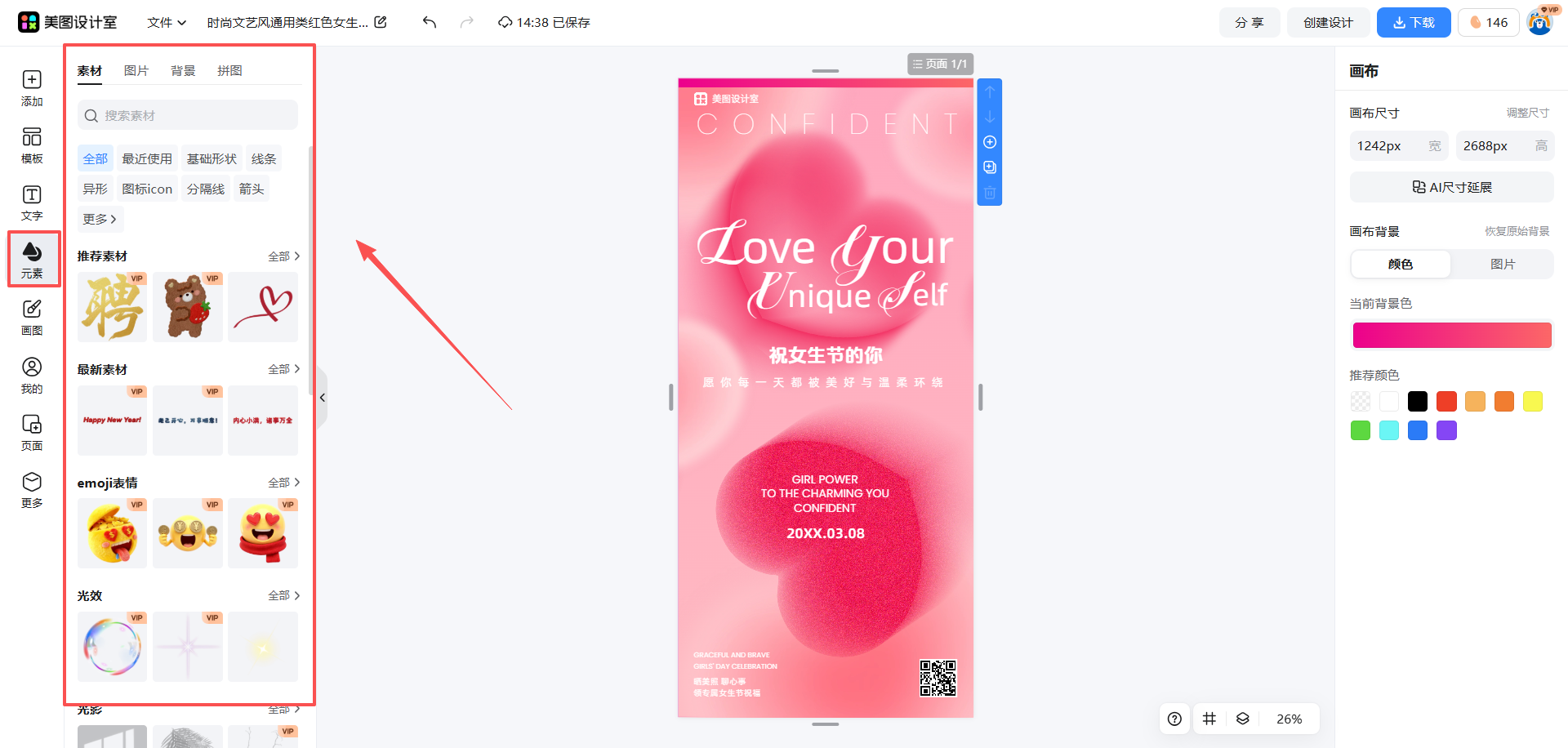Switch to the 拼图 tab
This screenshot has width=1568, height=748.
point(229,70)
